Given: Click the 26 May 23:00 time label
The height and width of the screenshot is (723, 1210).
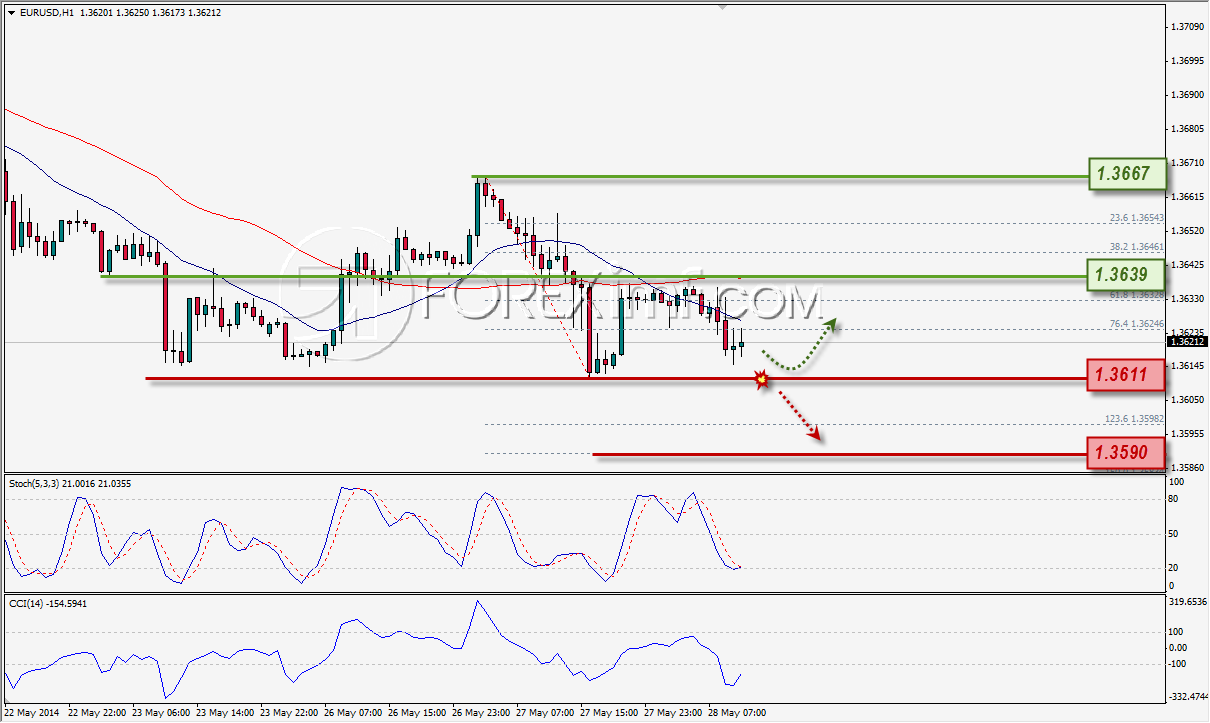Looking at the screenshot, I should click(x=478, y=713).
